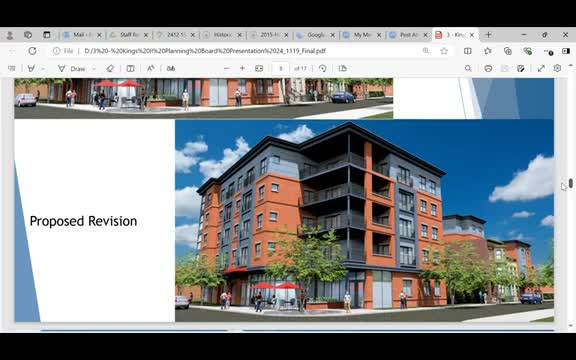Click the building rendering image

click(364, 220)
